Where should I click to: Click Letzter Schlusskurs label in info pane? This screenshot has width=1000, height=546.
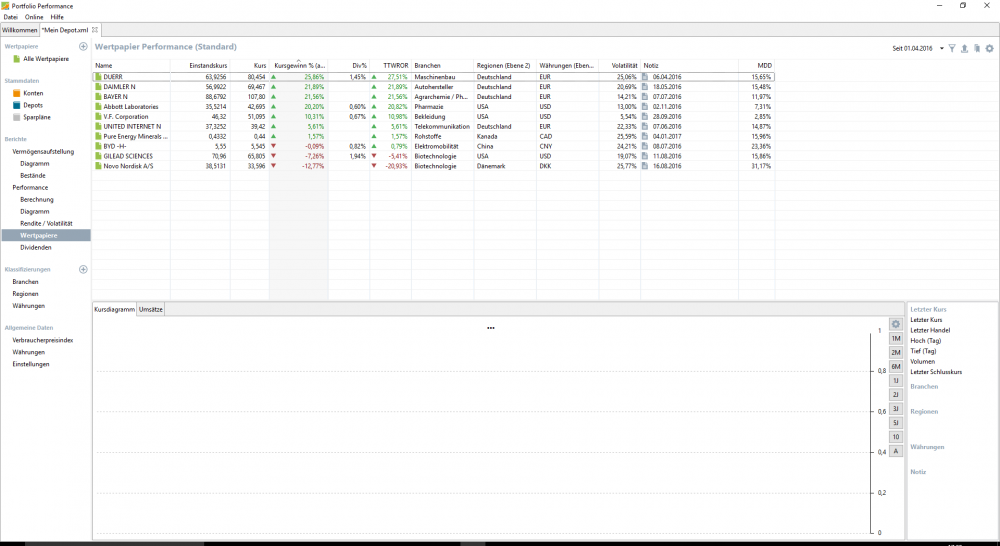point(936,372)
